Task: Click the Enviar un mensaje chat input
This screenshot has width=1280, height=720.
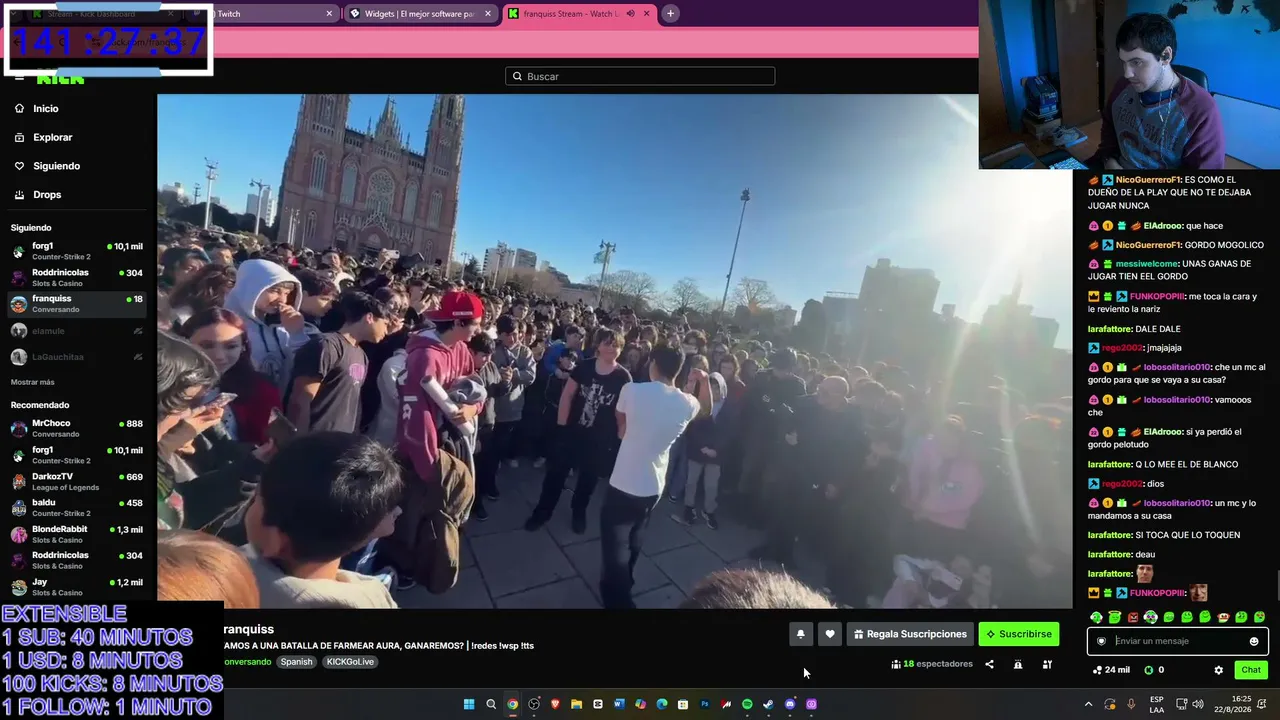Action: click(x=1178, y=641)
